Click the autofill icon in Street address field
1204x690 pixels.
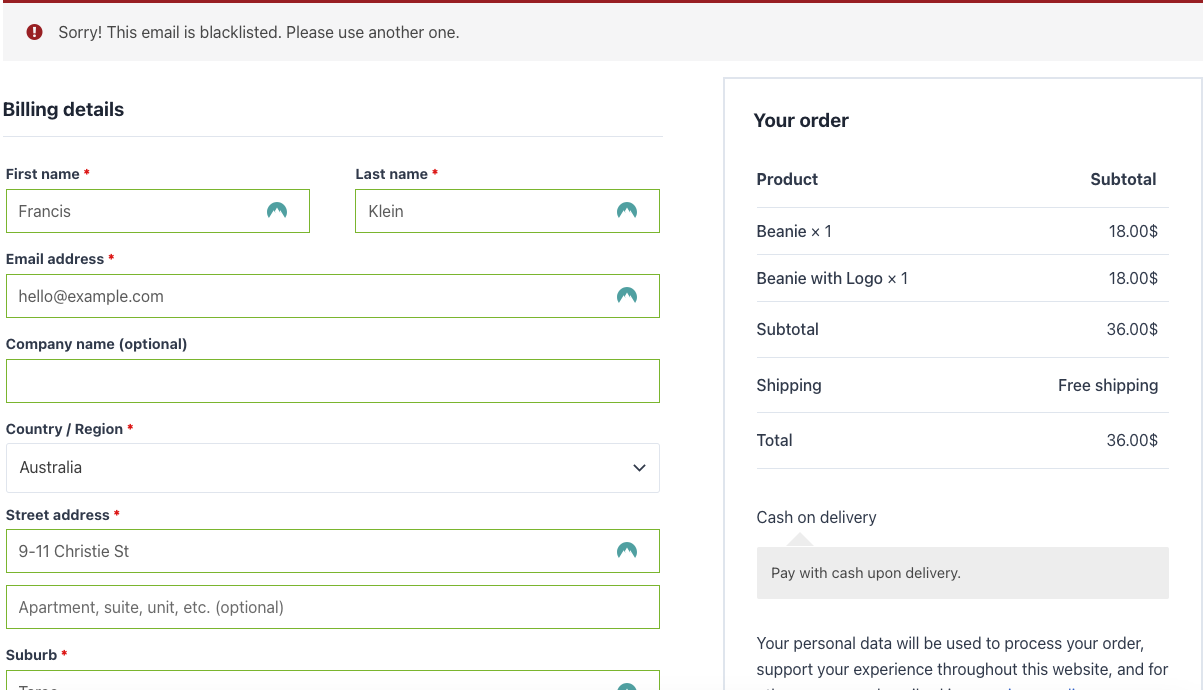click(x=627, y=551)
